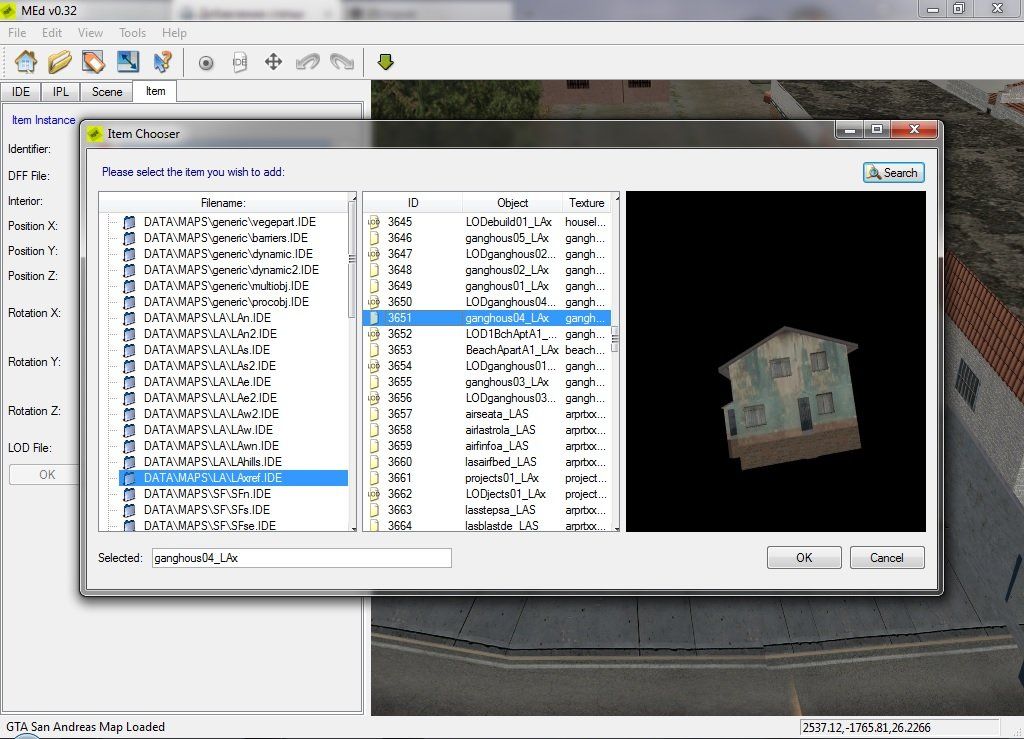Click the IDE document toolbar icon
The height and width of the screenshot is (739, 1024).
pyautogui.click(x=240, y=62)
